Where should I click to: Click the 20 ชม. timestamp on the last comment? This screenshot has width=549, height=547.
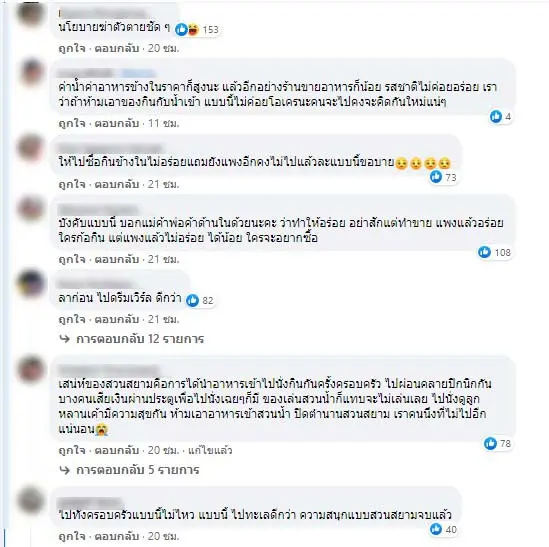163,536
